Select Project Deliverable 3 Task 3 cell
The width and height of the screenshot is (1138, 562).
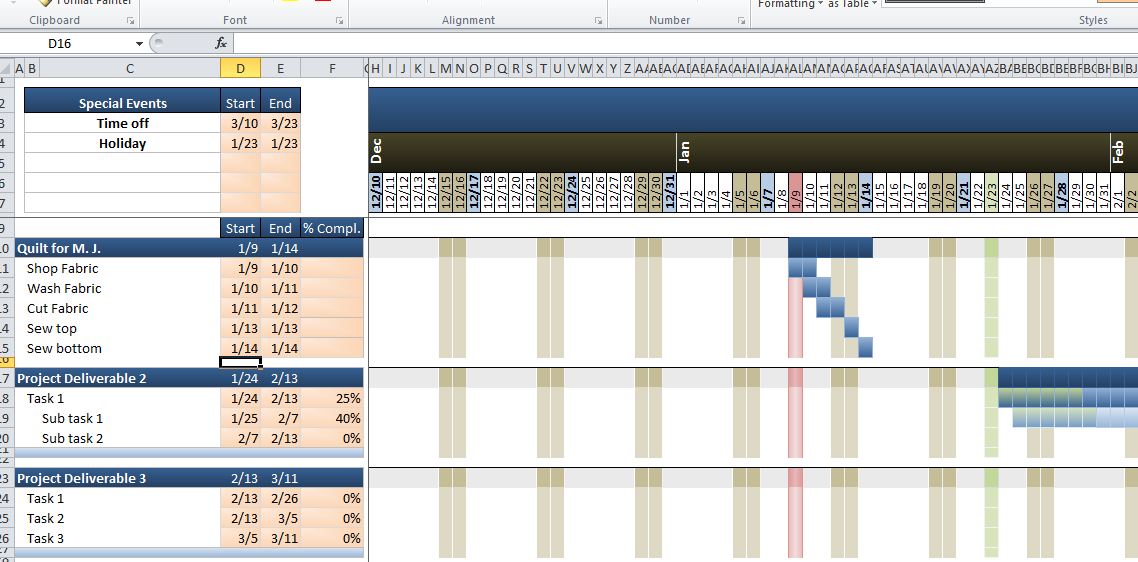(118, 538)
